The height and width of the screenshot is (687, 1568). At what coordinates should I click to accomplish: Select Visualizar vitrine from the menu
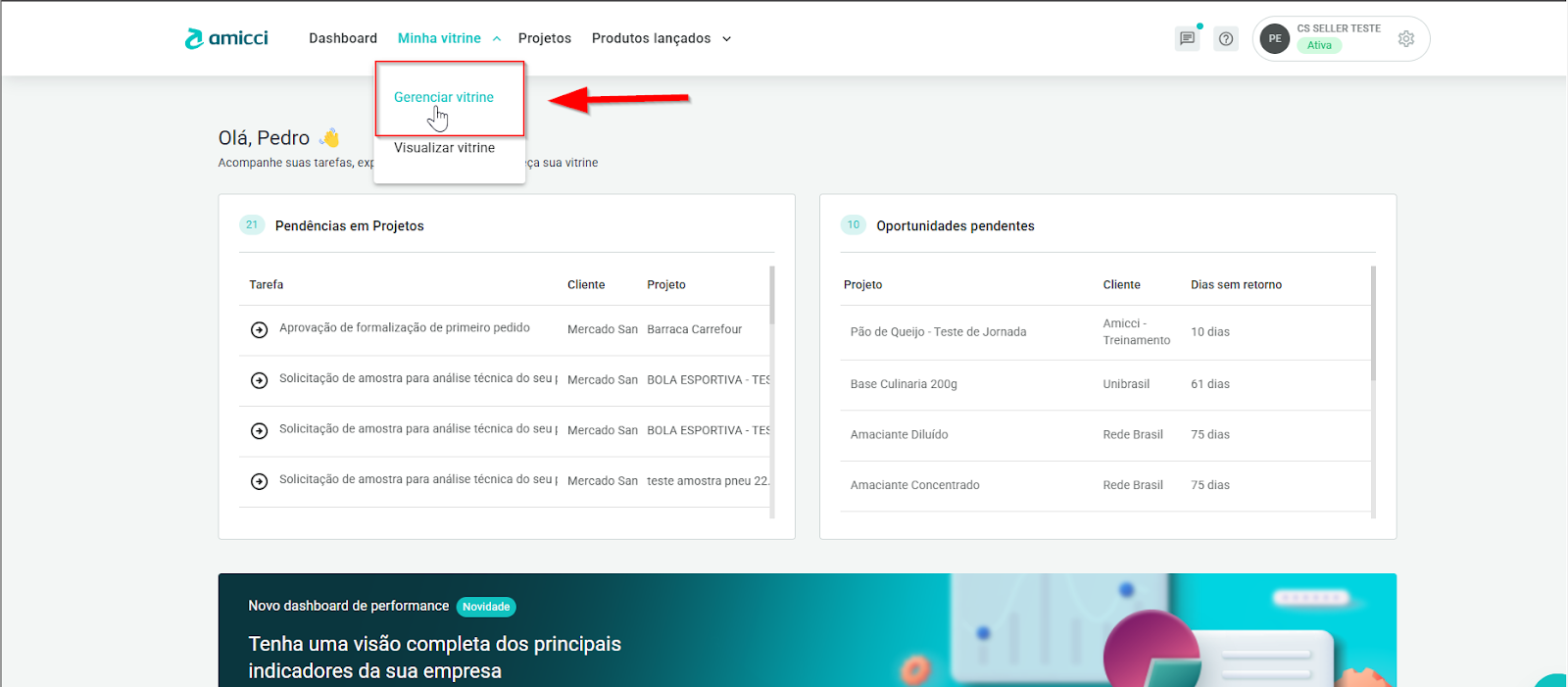444,148
